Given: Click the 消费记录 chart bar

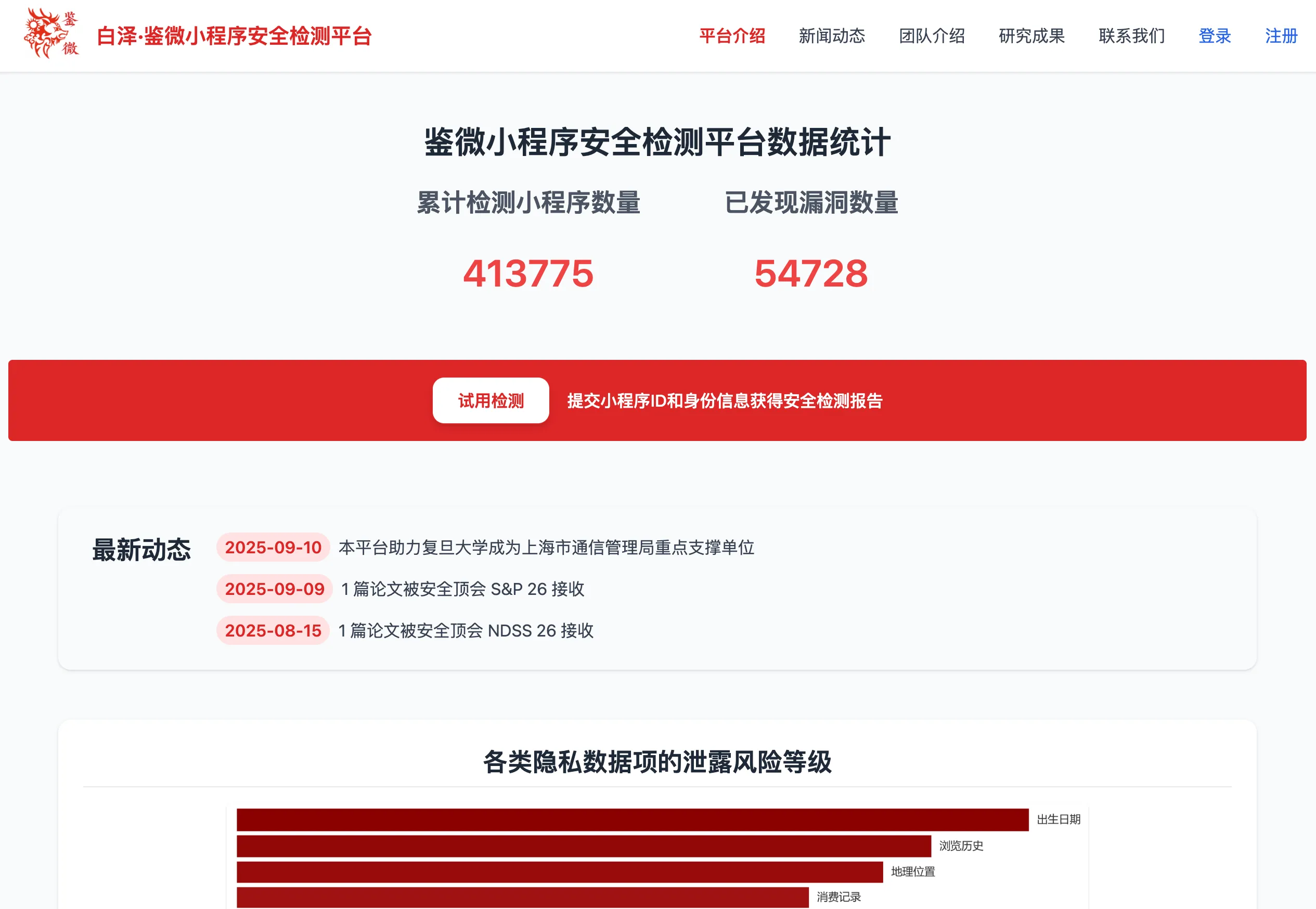Looking at the screenshot, I should coord(522,897).
